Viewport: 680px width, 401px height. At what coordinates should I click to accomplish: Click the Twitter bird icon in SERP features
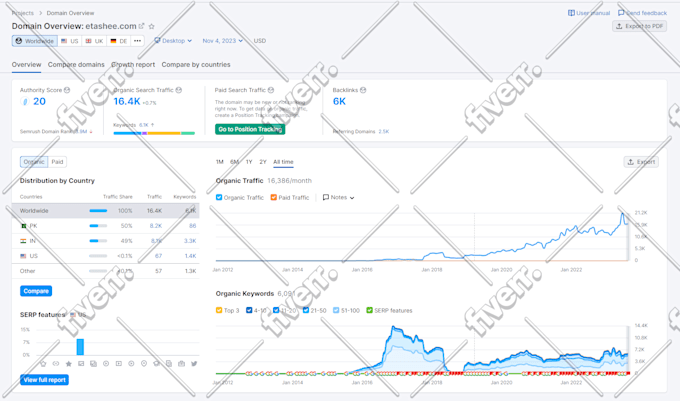click(194, 364)
